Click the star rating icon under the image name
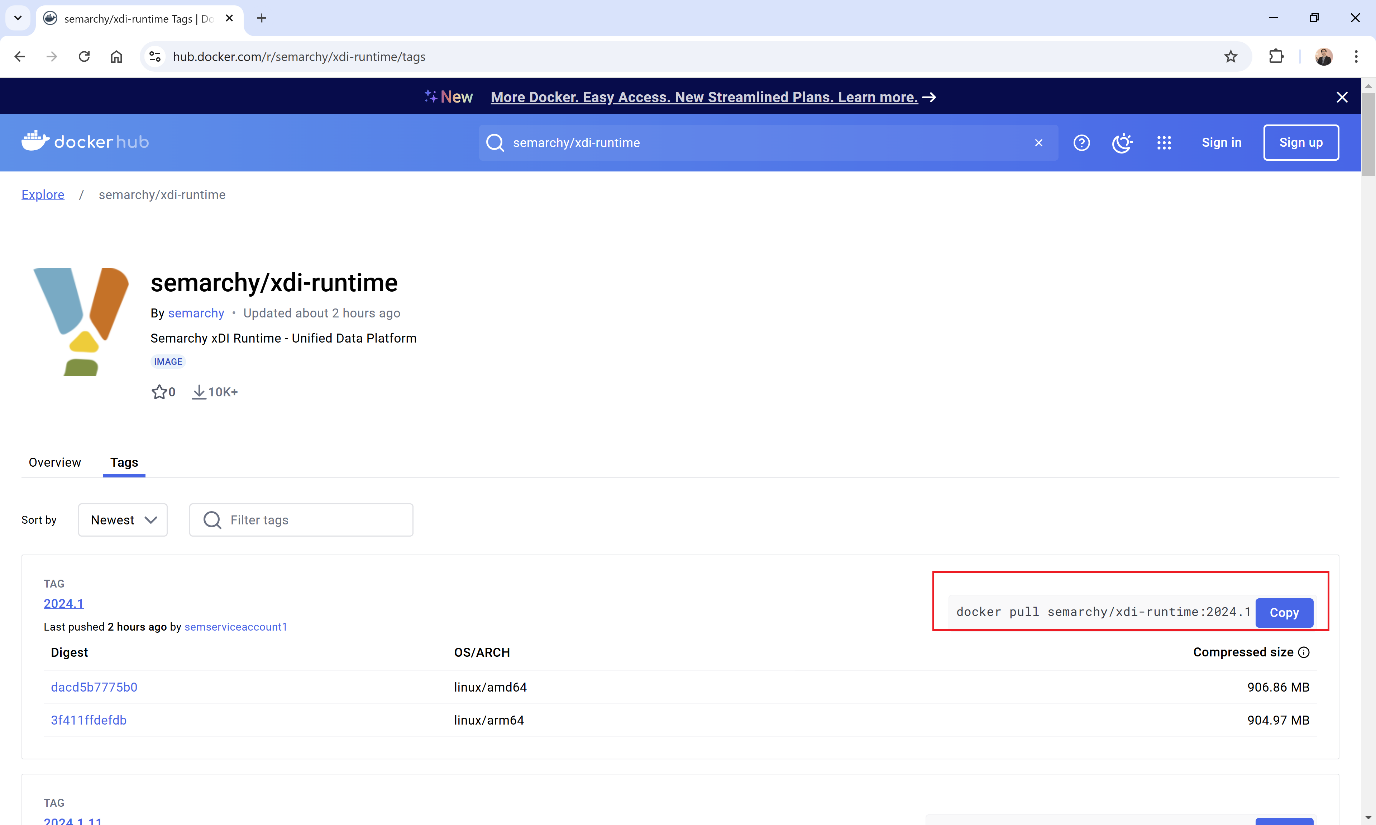 tap(159, 392)
